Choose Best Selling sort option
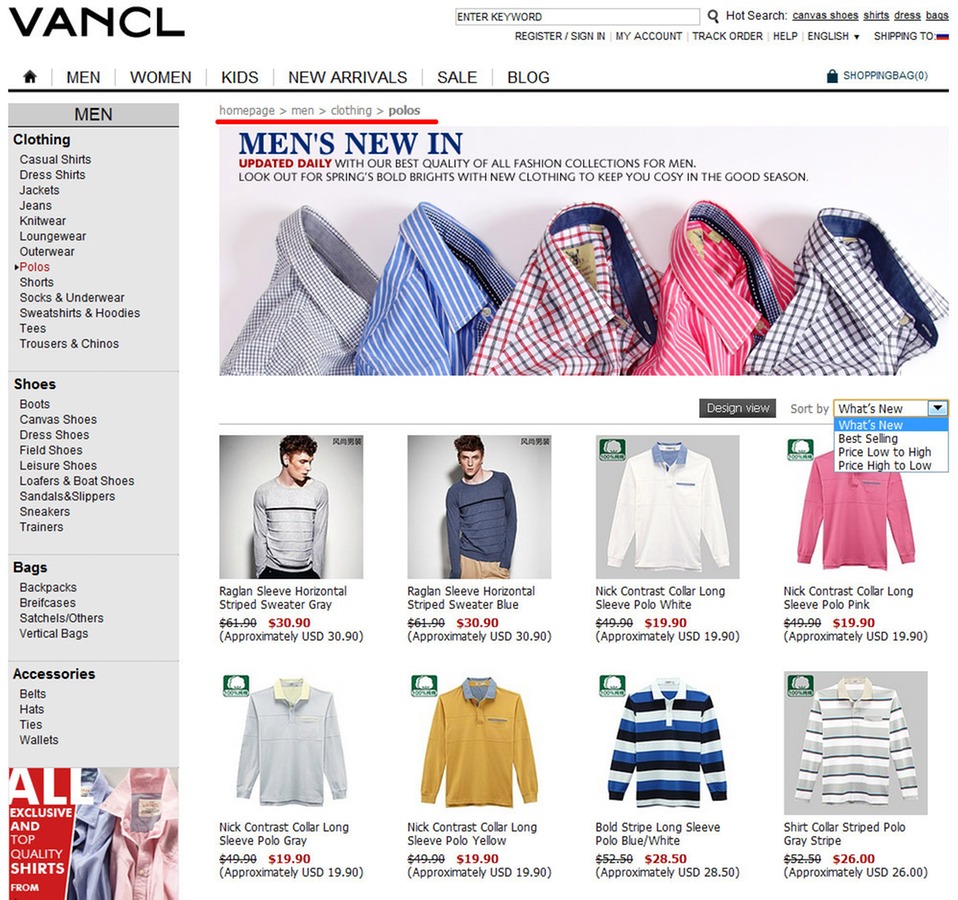958x900 pixels. pos(868,439)
